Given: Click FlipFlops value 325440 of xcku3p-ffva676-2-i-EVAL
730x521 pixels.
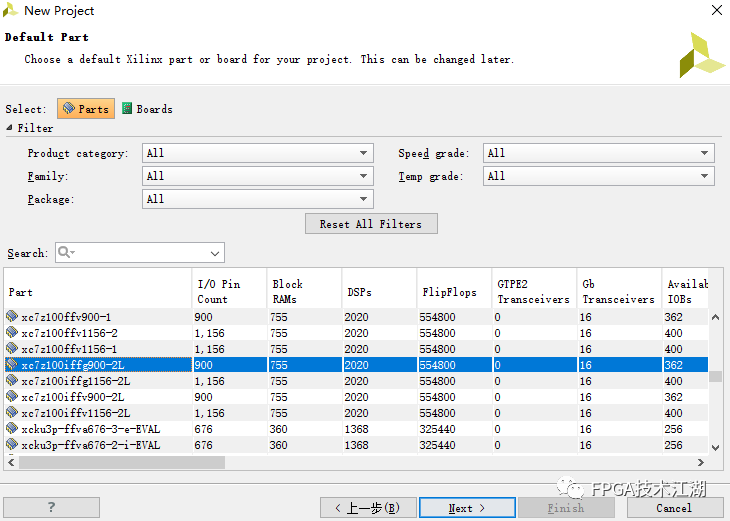Looking at the screenshot, I should [437, 445].
